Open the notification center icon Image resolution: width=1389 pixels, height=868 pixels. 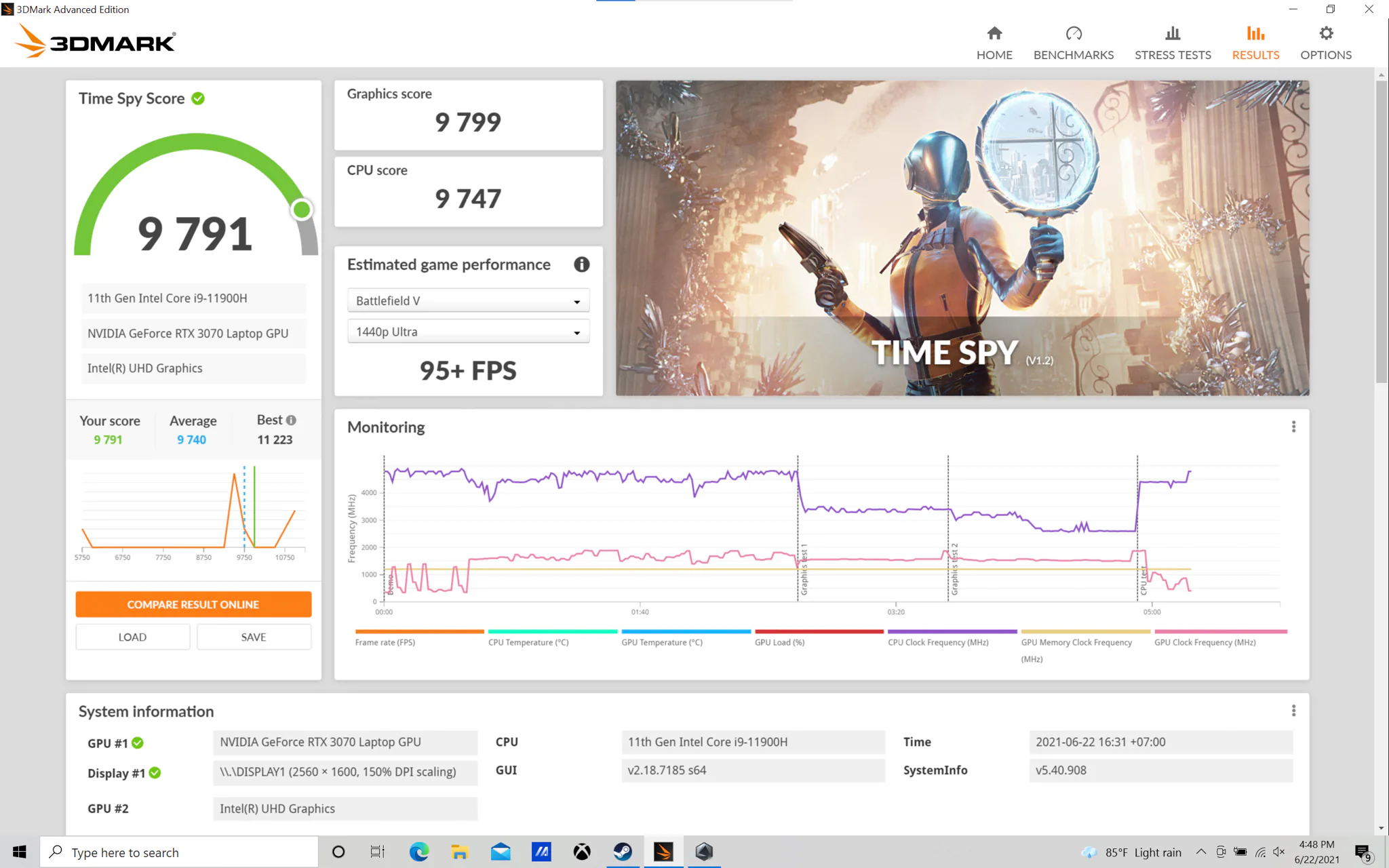tap(1363, 852)
